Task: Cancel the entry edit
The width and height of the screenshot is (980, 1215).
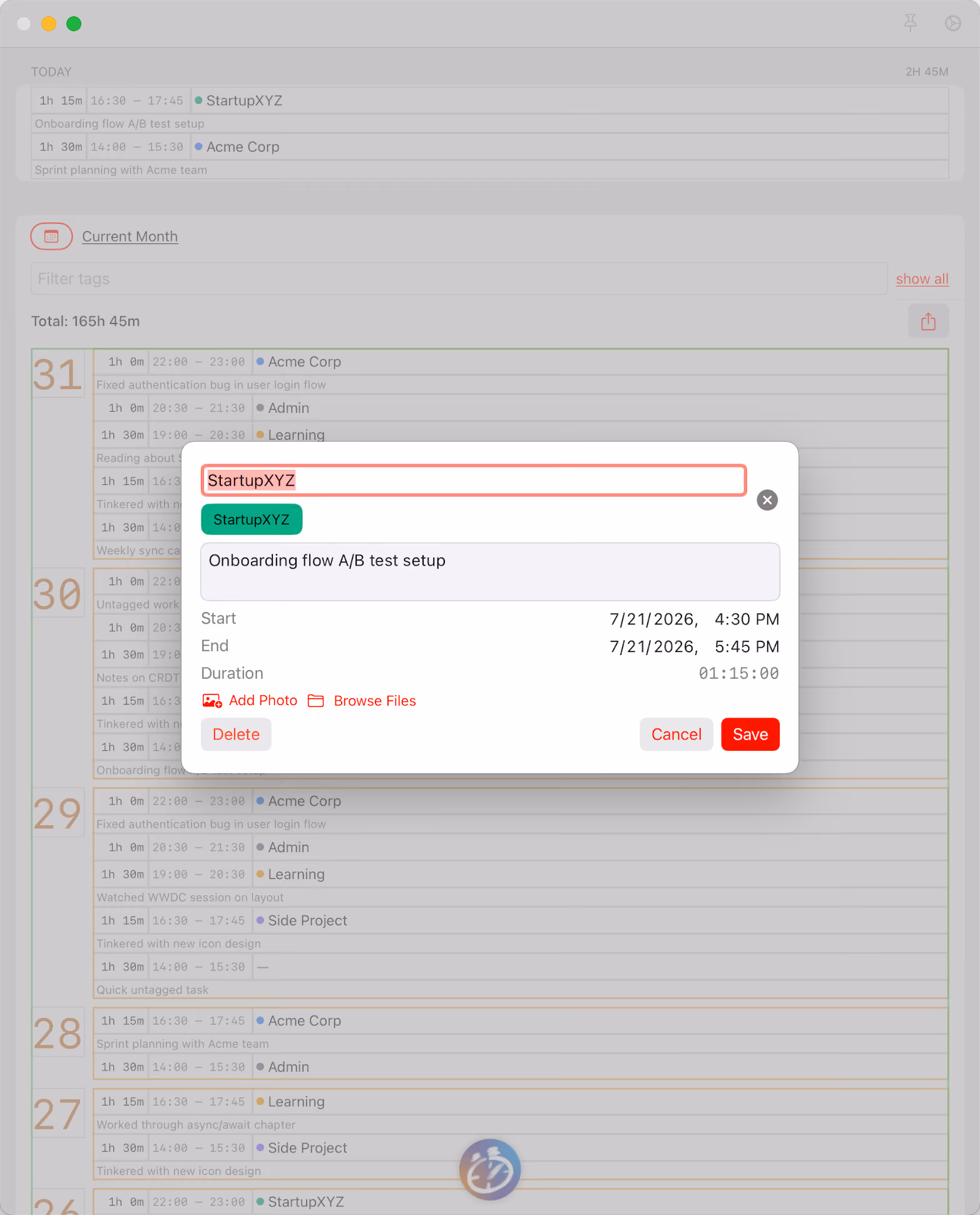Action: (x=676, y=735)
